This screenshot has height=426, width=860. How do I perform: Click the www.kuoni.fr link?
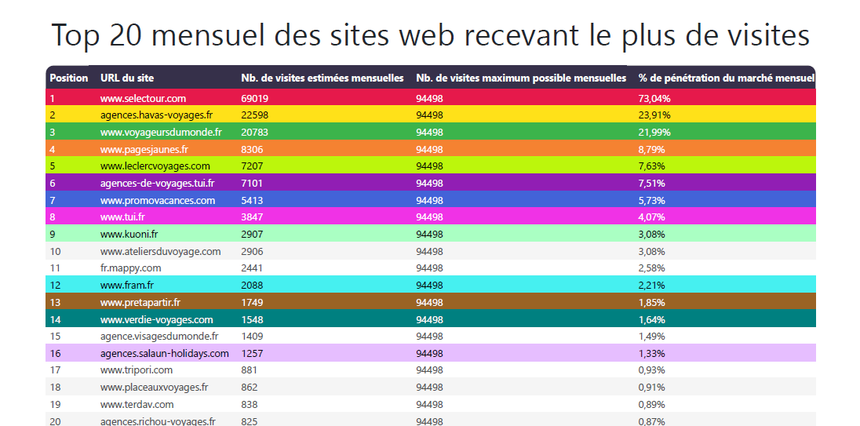pos(130,234)
